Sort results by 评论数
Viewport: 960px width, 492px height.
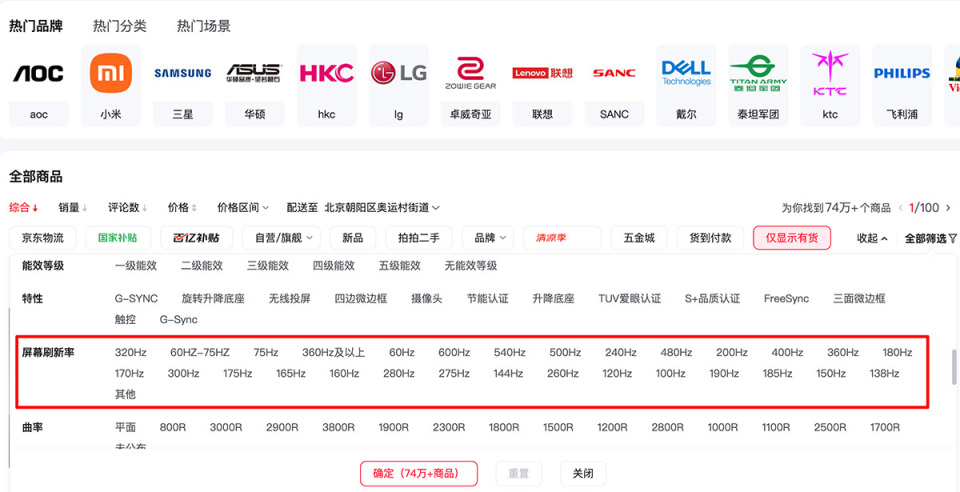[x=128, y=207]
